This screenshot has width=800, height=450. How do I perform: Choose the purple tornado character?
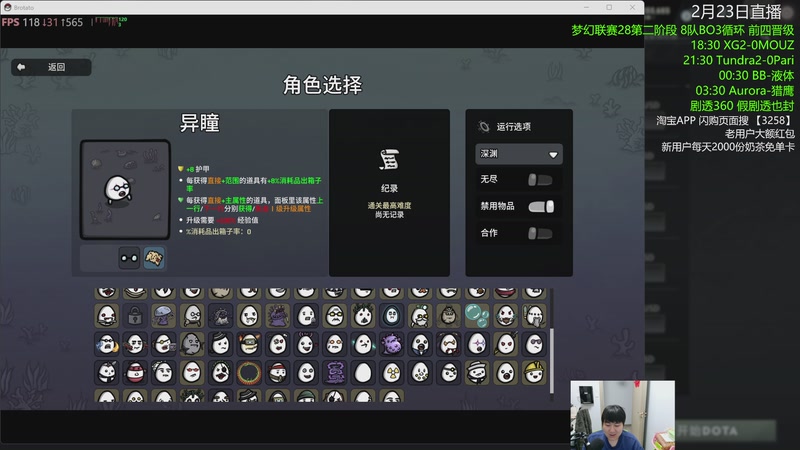335,372
